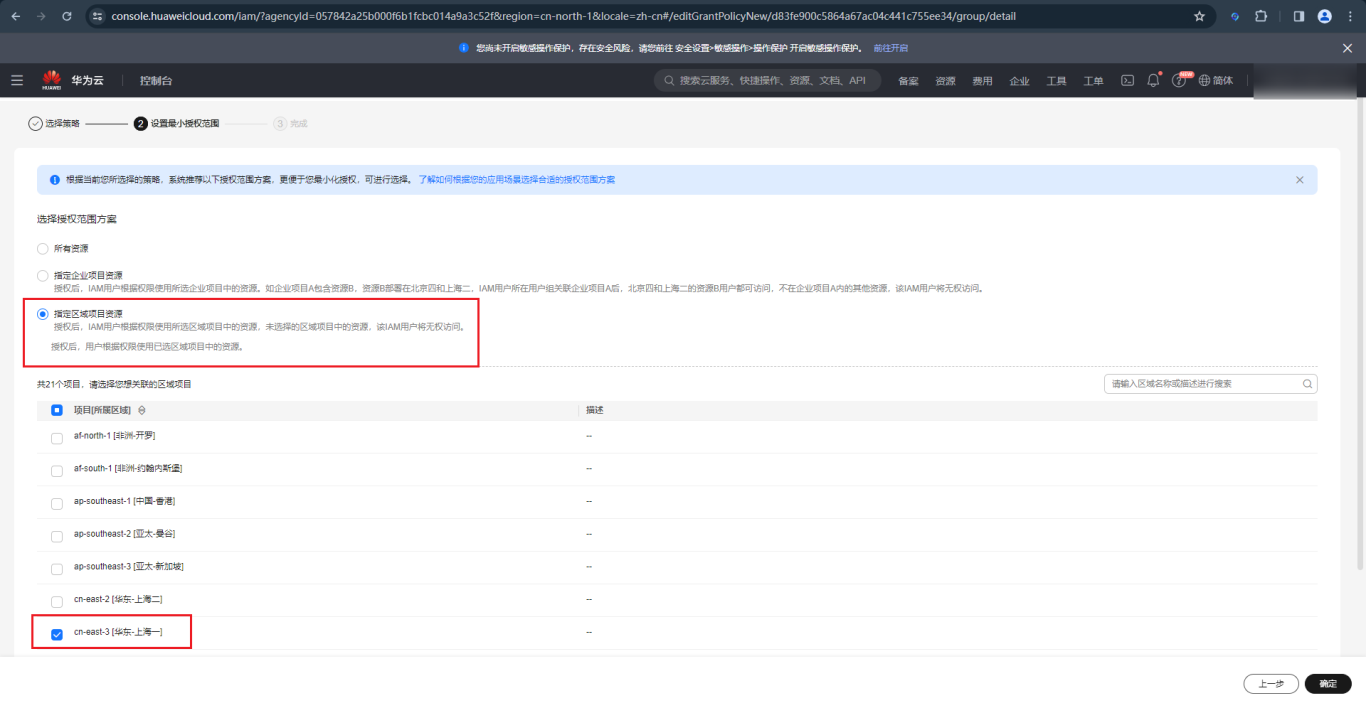Click the region search magnifier icon
The image size is (1366, 708).
click(x=1307, y=384)
